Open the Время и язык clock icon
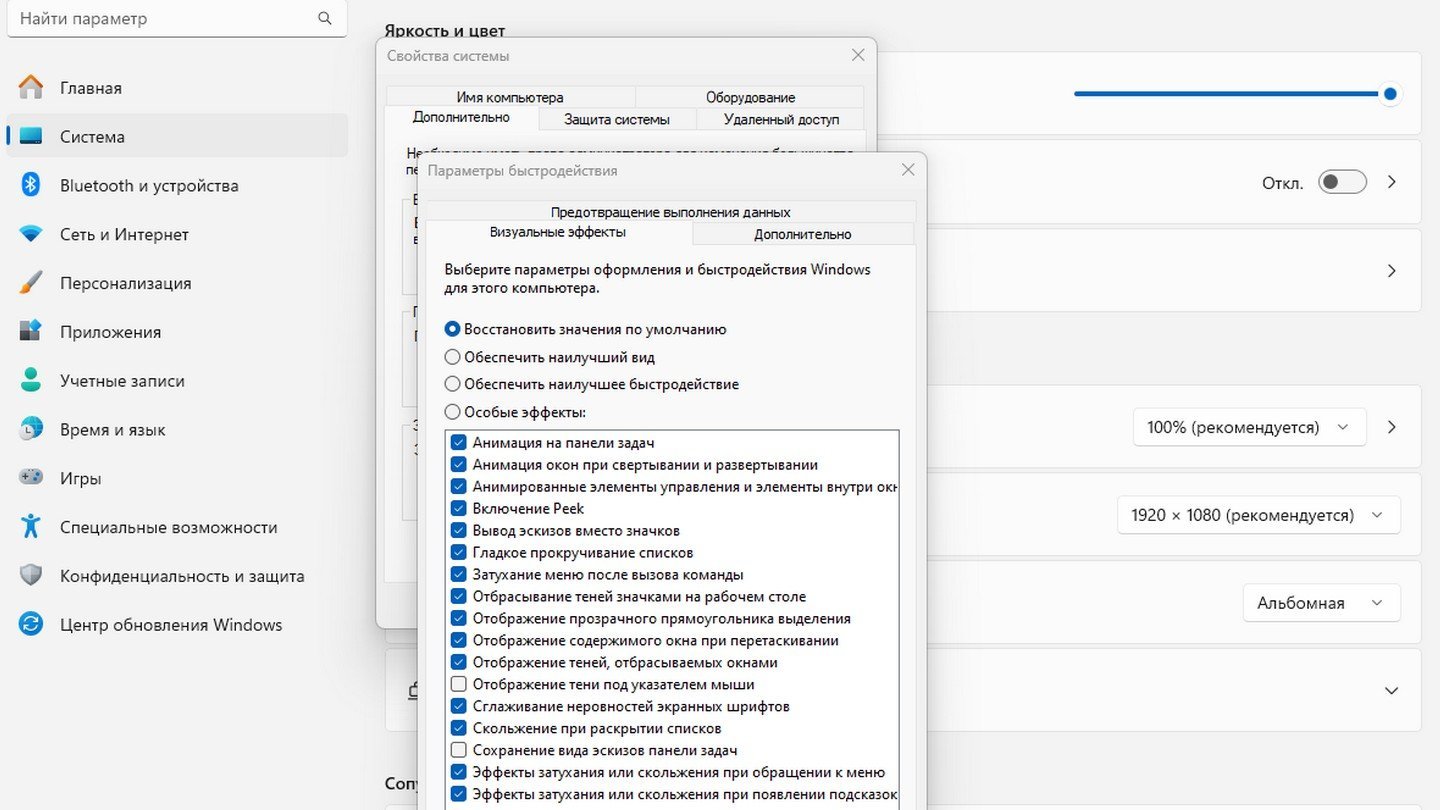The image size is (1440, 810). [x=31, y=430]
